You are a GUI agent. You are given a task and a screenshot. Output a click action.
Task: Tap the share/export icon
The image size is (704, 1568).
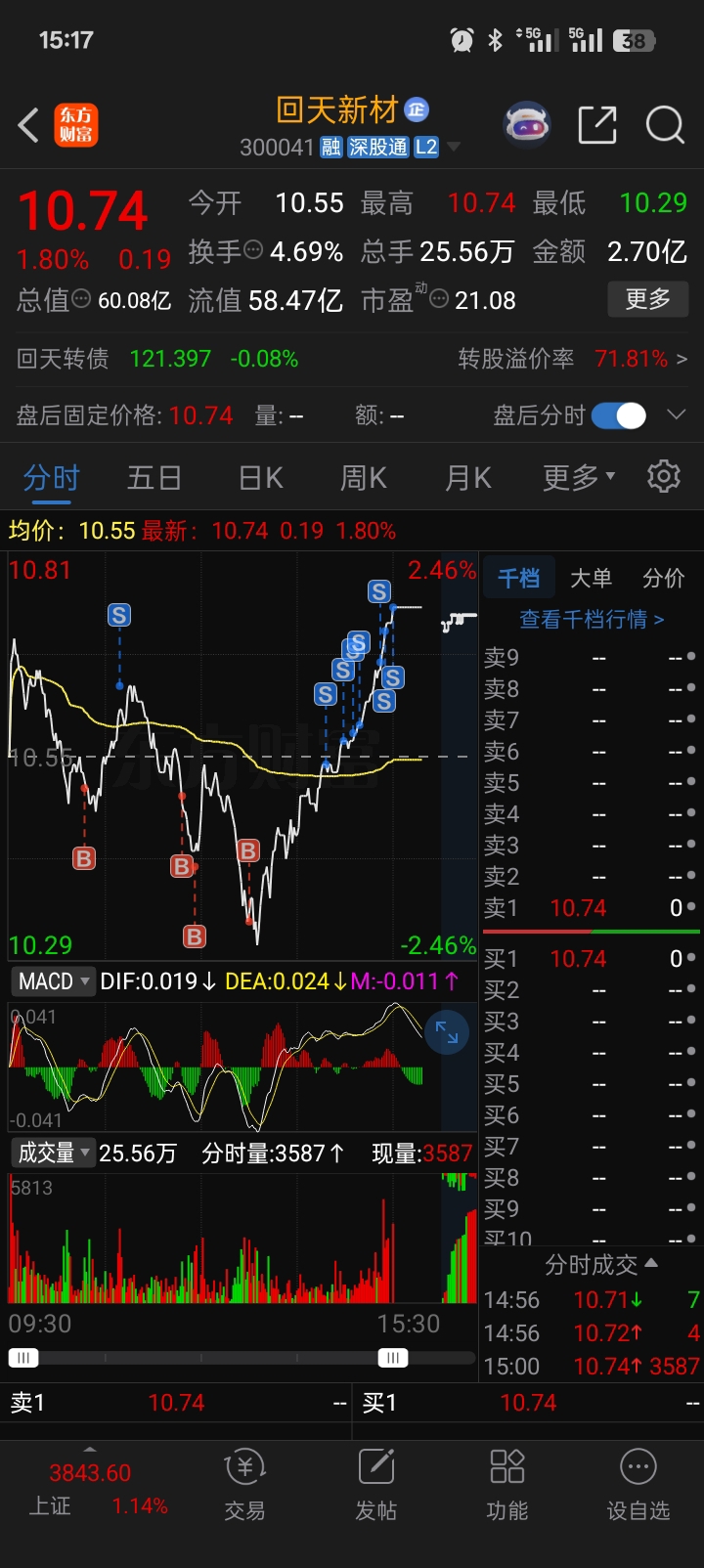coord(597,125)
